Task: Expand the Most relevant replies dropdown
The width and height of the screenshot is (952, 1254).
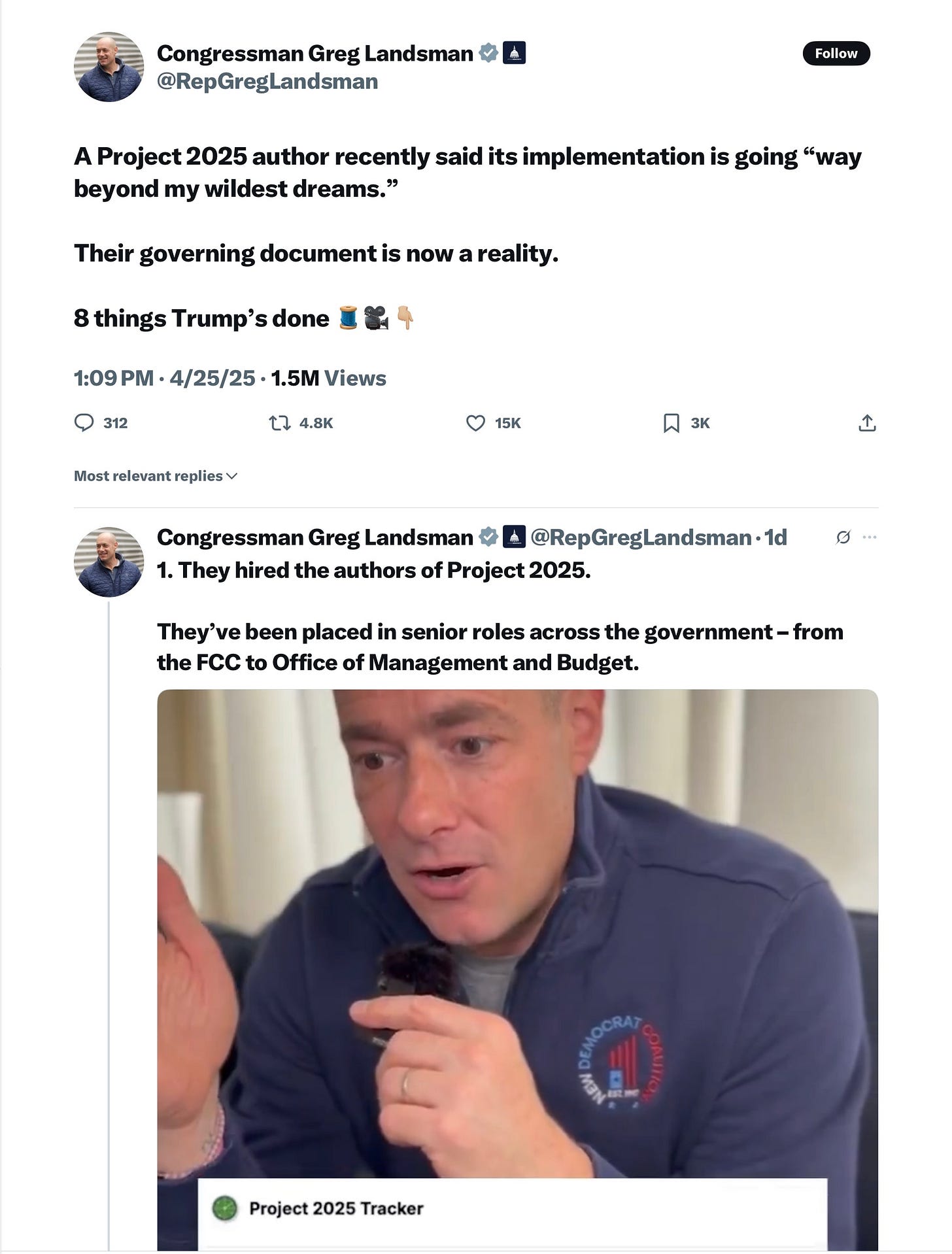Action: (156, 476)
